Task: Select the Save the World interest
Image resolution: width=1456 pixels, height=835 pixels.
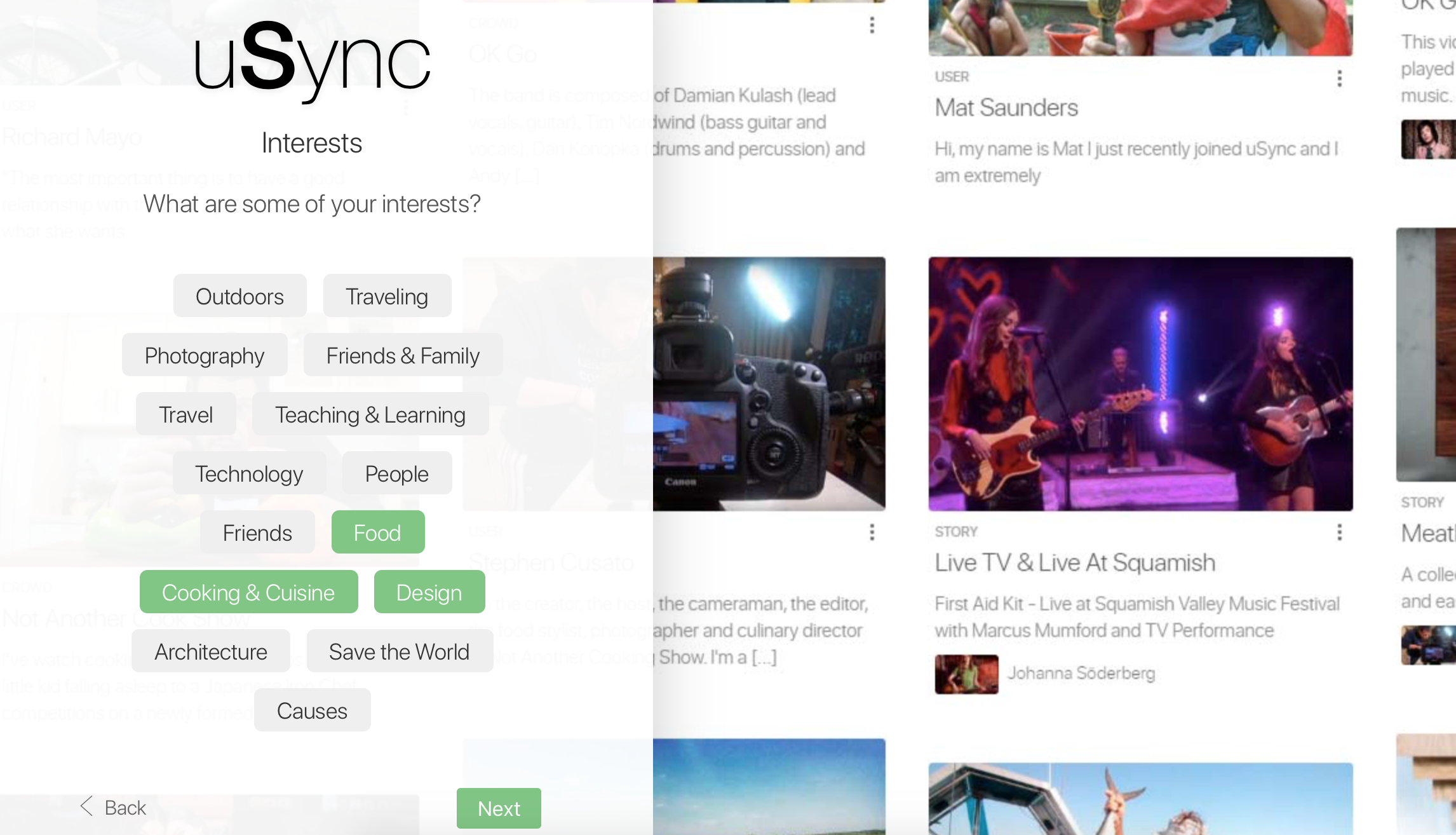Action: coord(399,651)
